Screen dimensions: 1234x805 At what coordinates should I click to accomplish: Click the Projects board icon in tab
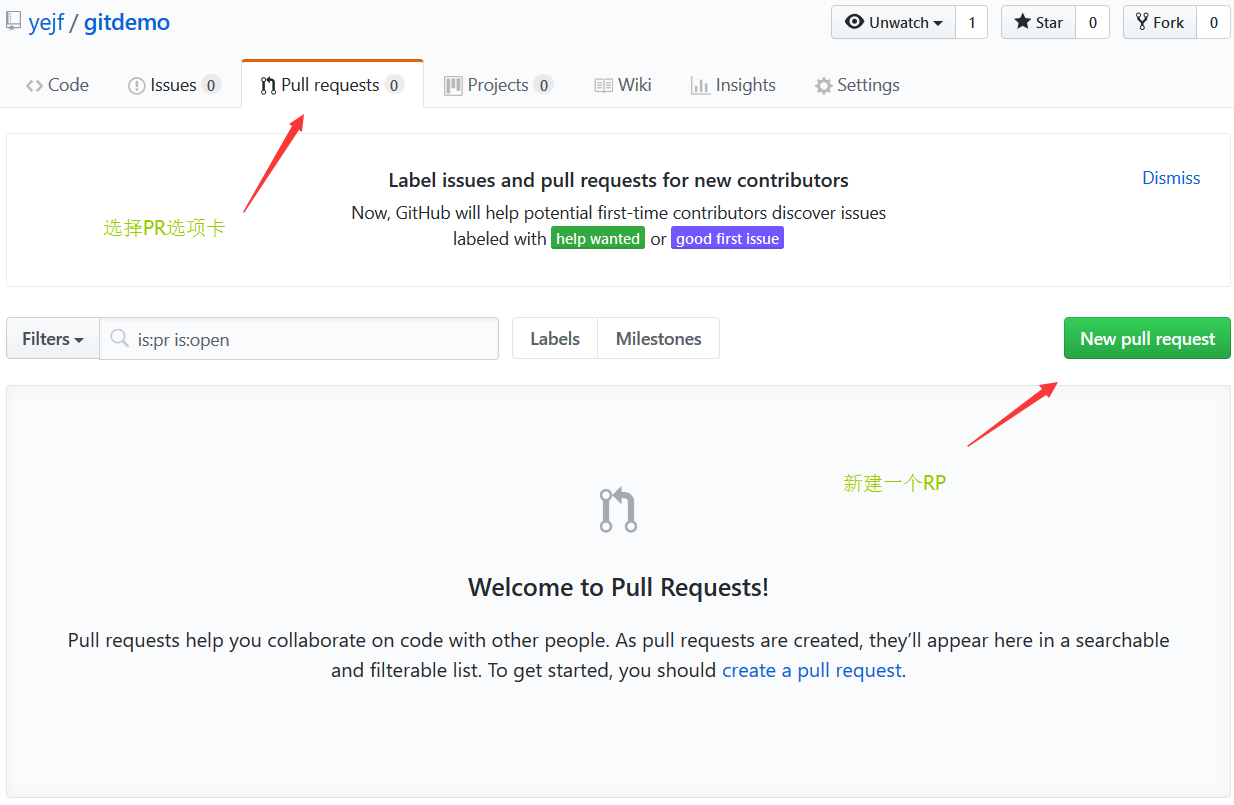click(453, 86)
